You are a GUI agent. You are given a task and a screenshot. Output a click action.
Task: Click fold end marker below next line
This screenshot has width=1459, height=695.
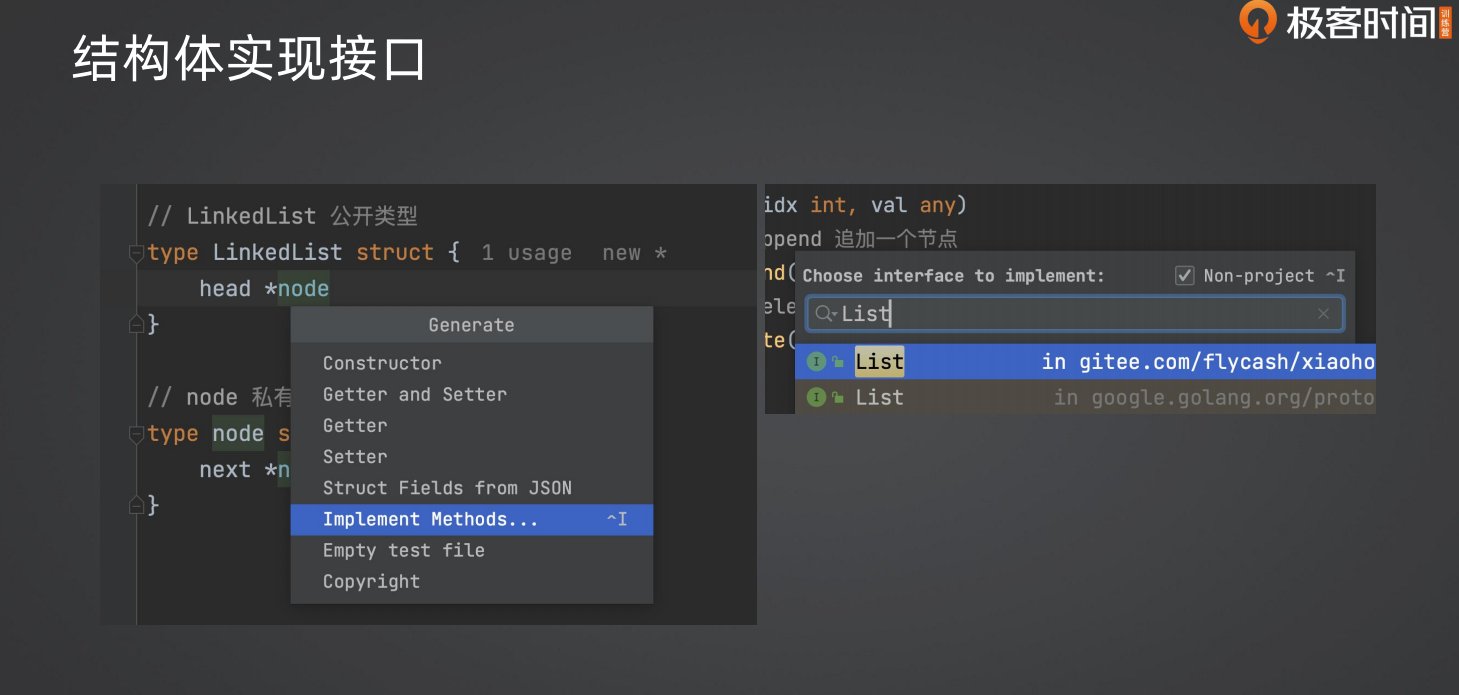136,505
